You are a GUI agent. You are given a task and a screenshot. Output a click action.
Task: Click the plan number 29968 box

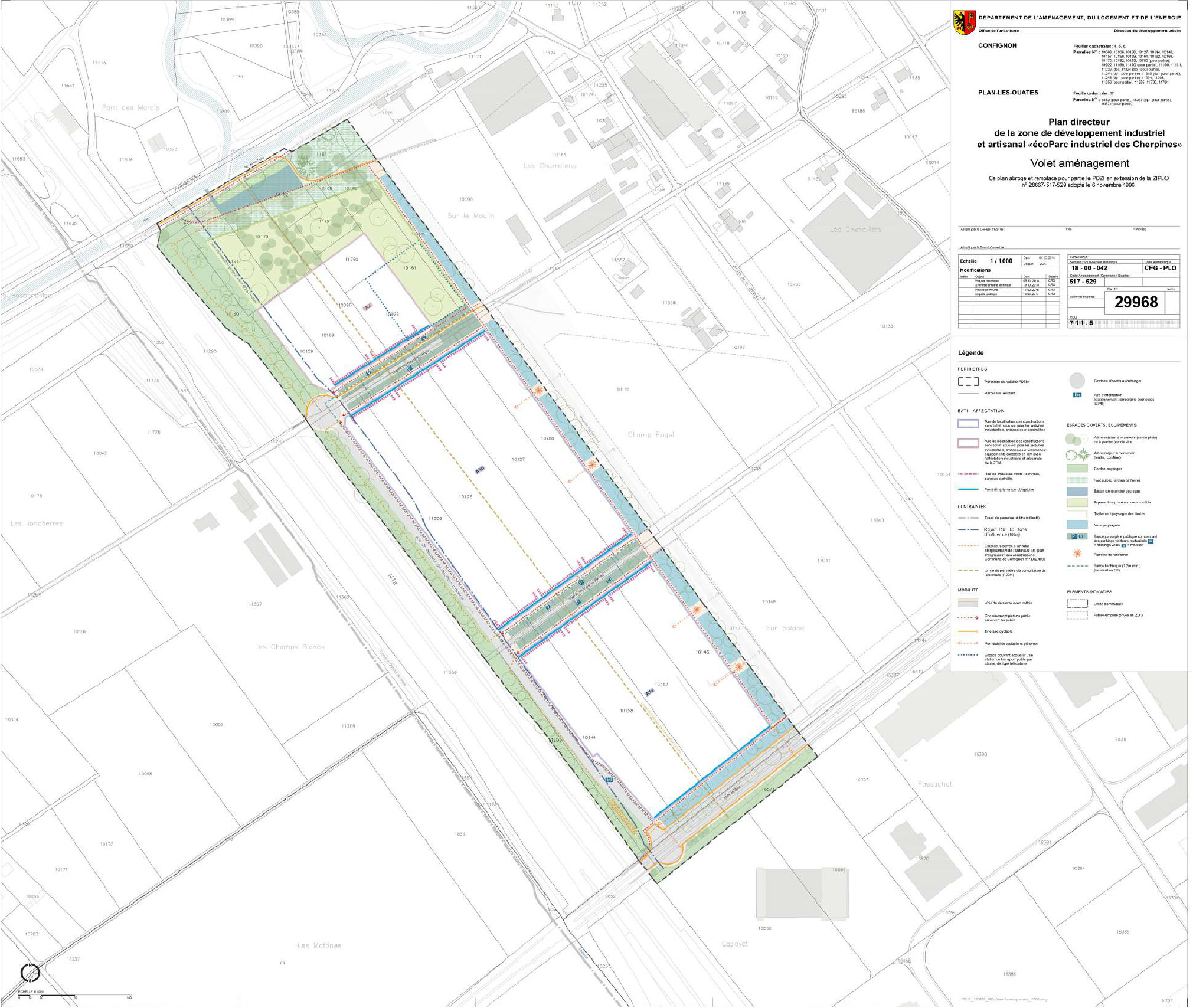pyautogui.click(x=1136, y=303)
